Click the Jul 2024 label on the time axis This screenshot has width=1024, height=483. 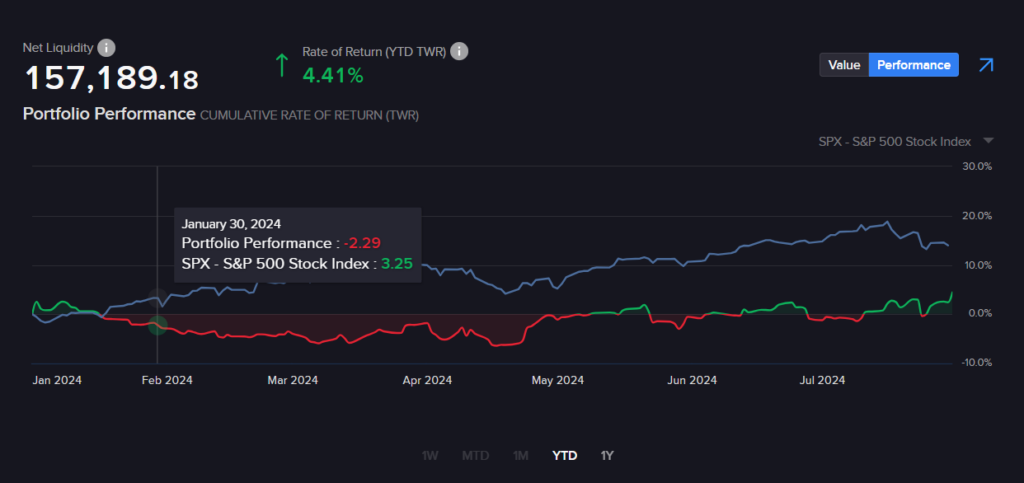[824, 380]
